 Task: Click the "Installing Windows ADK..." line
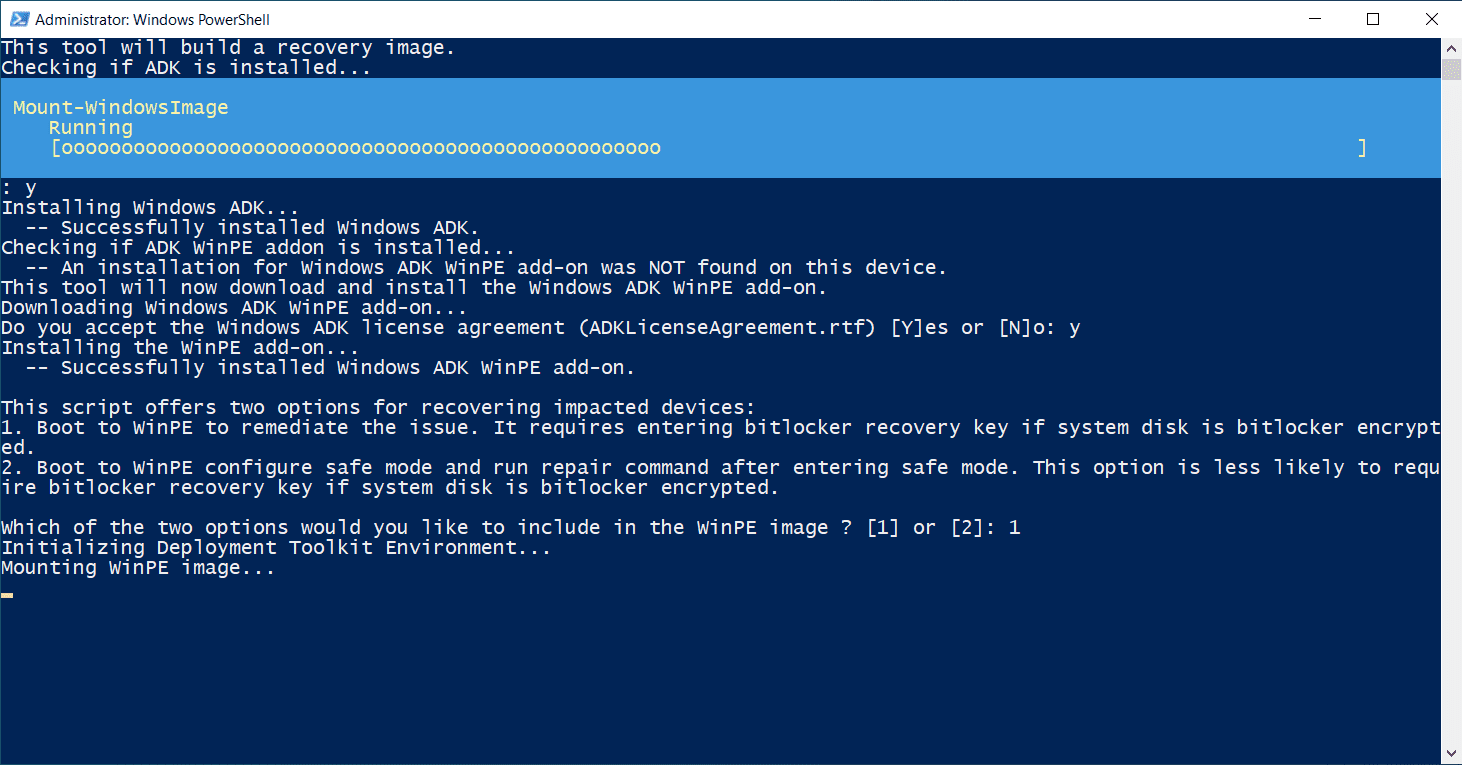tap(150, 208)
